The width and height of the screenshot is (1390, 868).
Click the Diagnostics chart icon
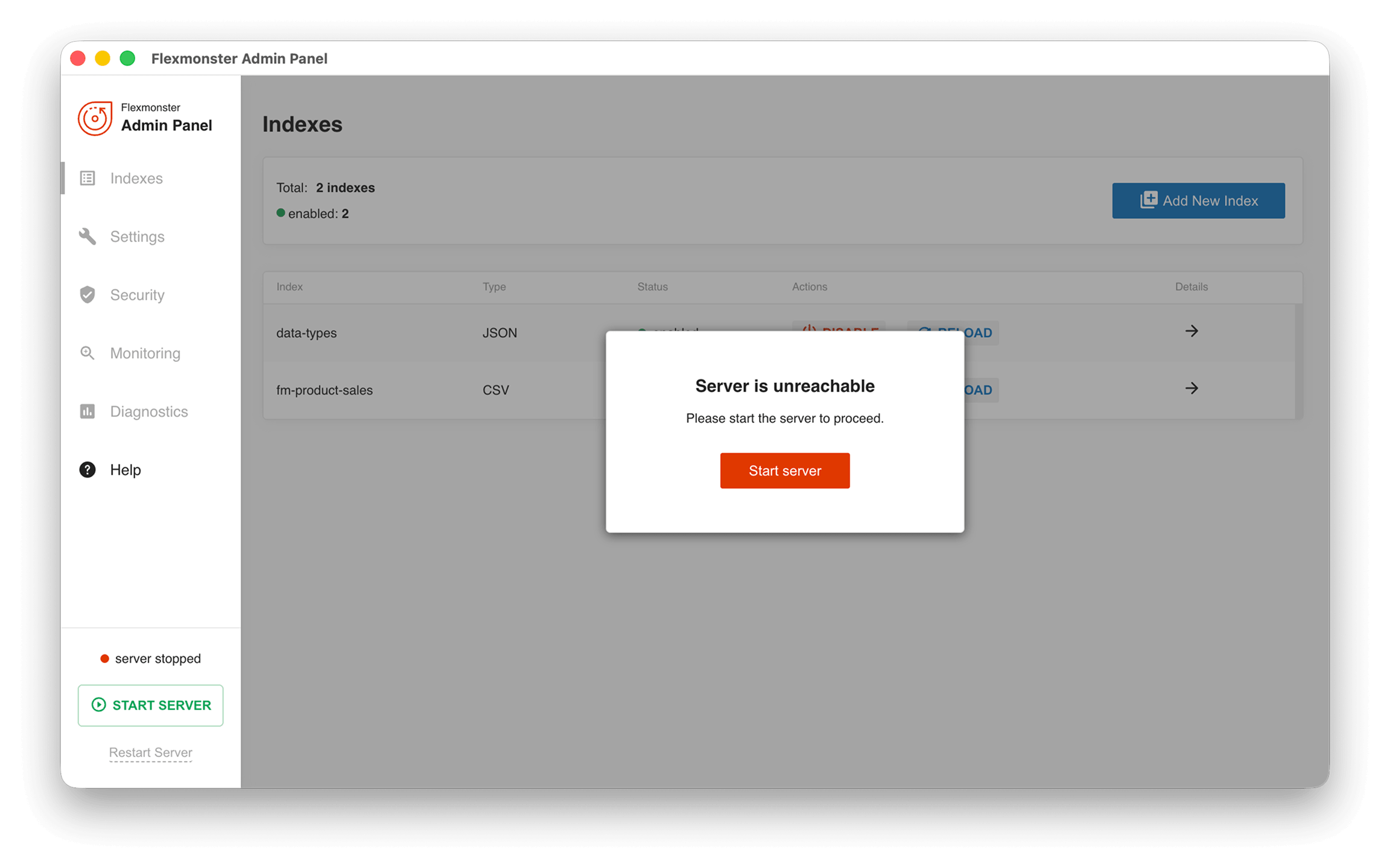tap(87, 411)
